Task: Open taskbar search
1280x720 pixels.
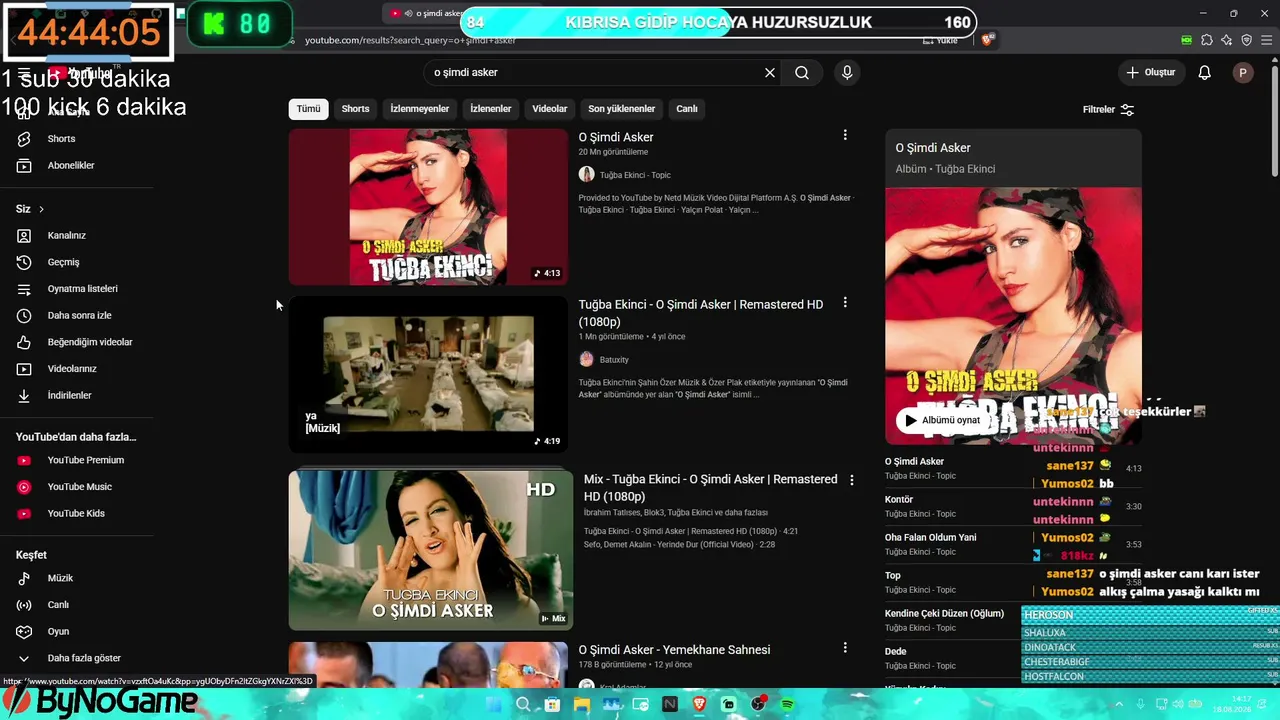Action: (523, 705)
